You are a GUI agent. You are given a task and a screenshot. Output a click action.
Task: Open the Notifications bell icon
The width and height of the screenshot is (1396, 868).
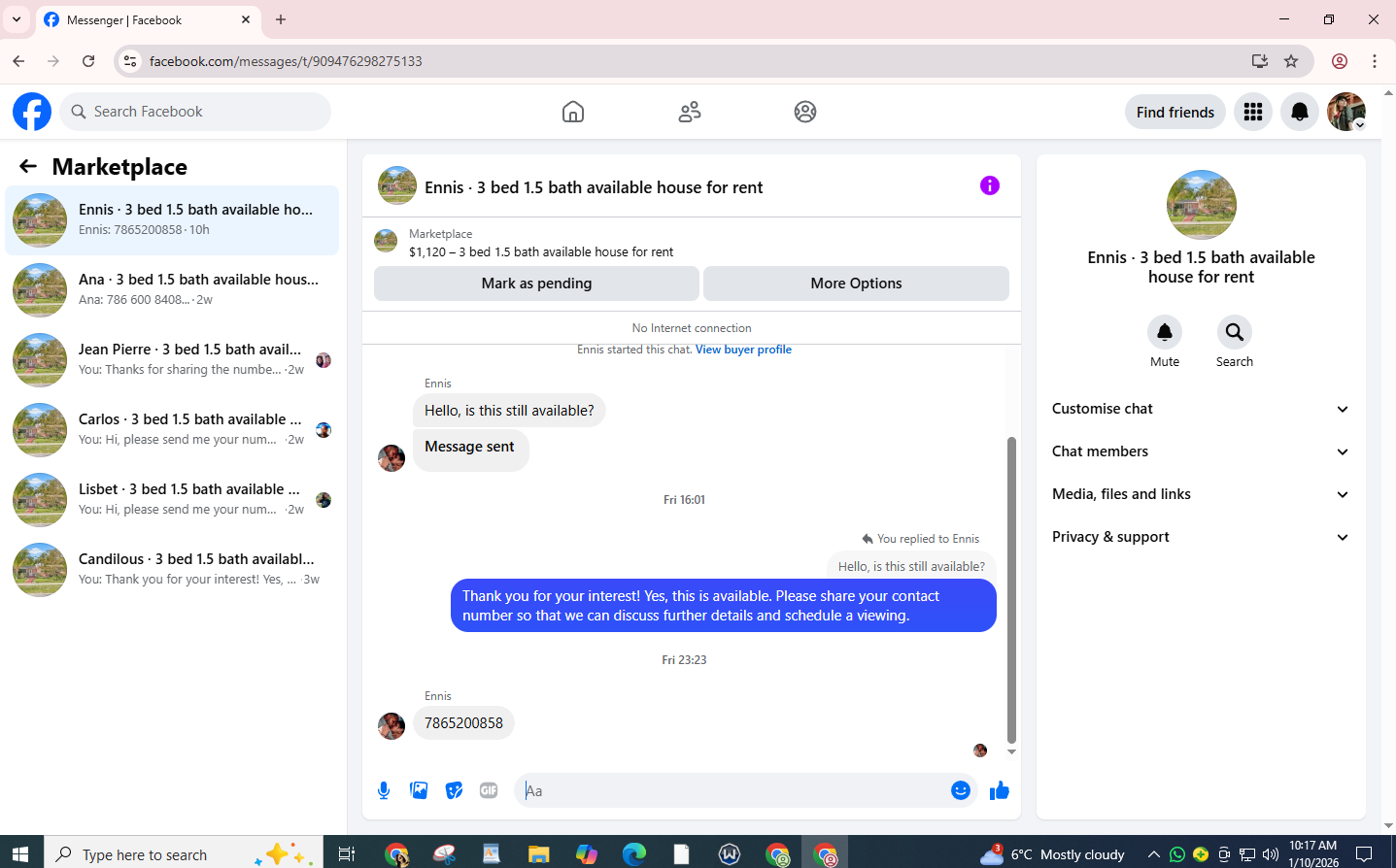1300,112
